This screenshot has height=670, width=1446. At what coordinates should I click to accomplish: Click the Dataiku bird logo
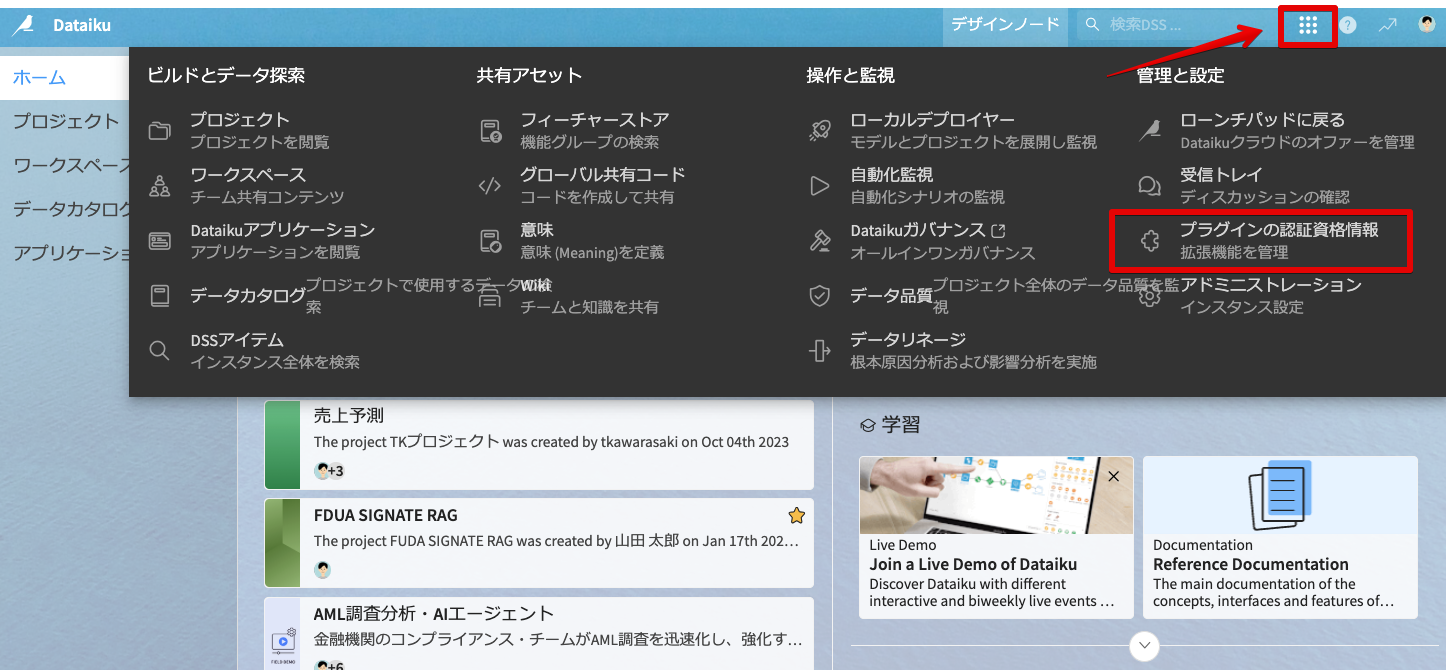[23, 25]
